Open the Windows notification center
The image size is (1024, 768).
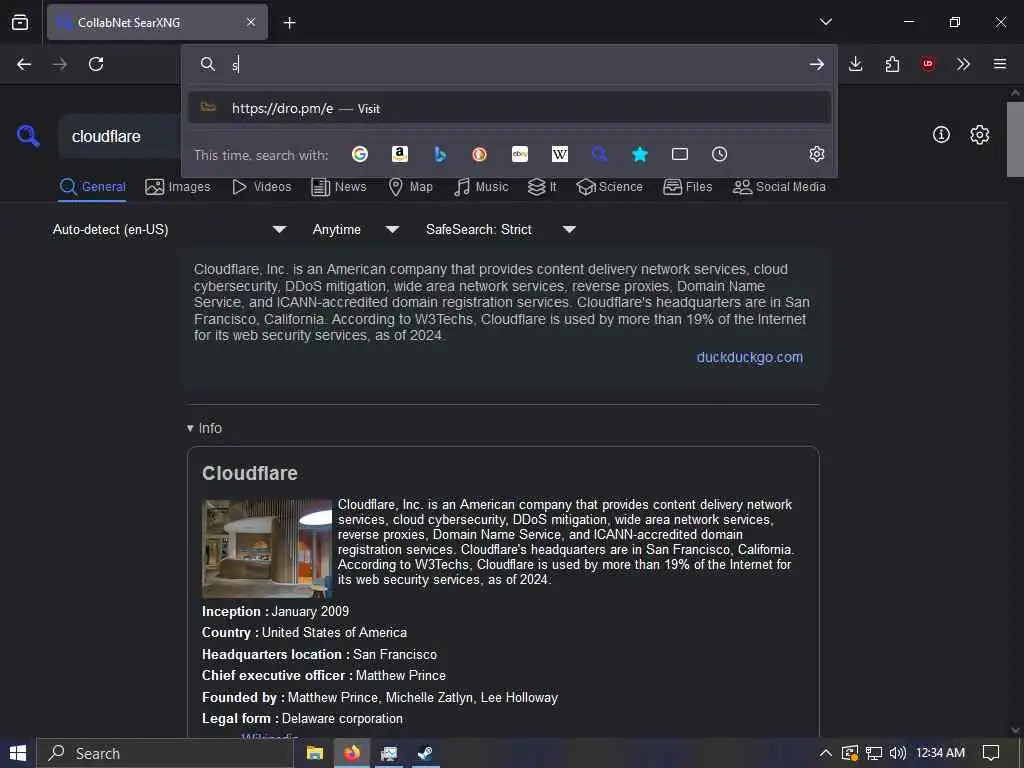click(991, 753)
